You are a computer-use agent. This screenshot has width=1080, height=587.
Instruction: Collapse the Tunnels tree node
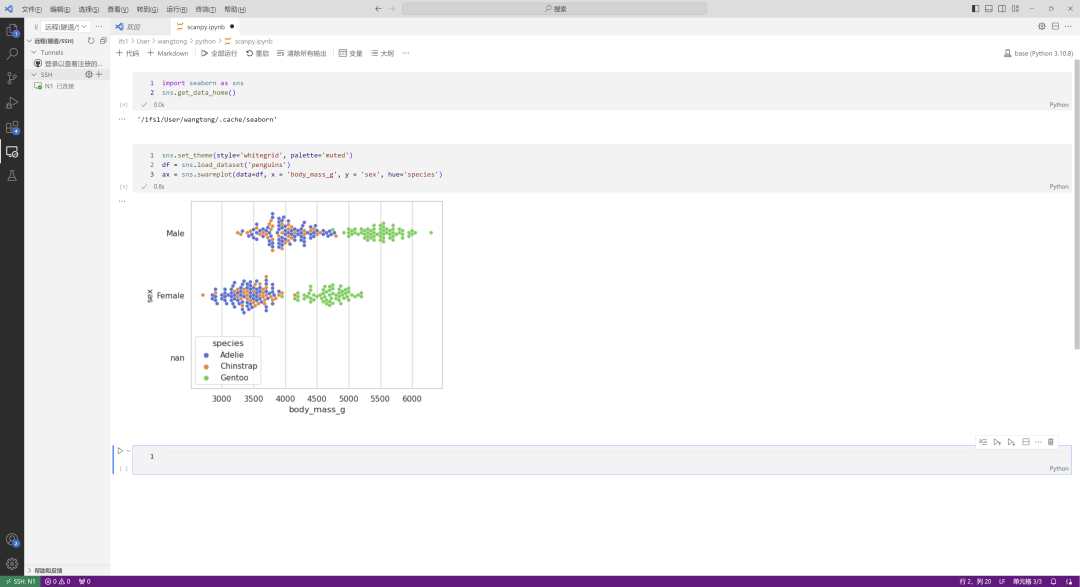34,52
